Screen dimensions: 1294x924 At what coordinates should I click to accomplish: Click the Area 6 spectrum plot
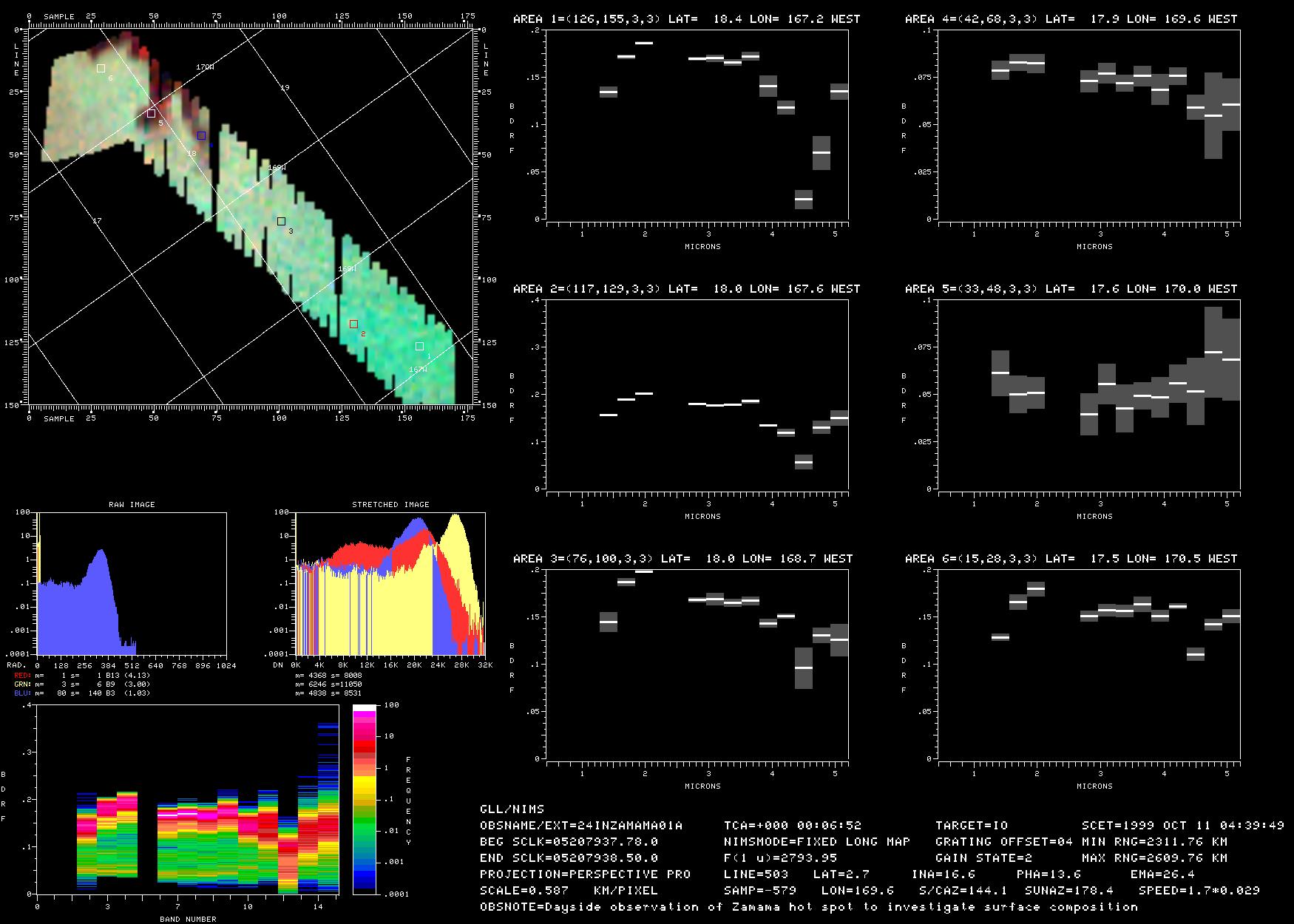[x=1089, y=665]
